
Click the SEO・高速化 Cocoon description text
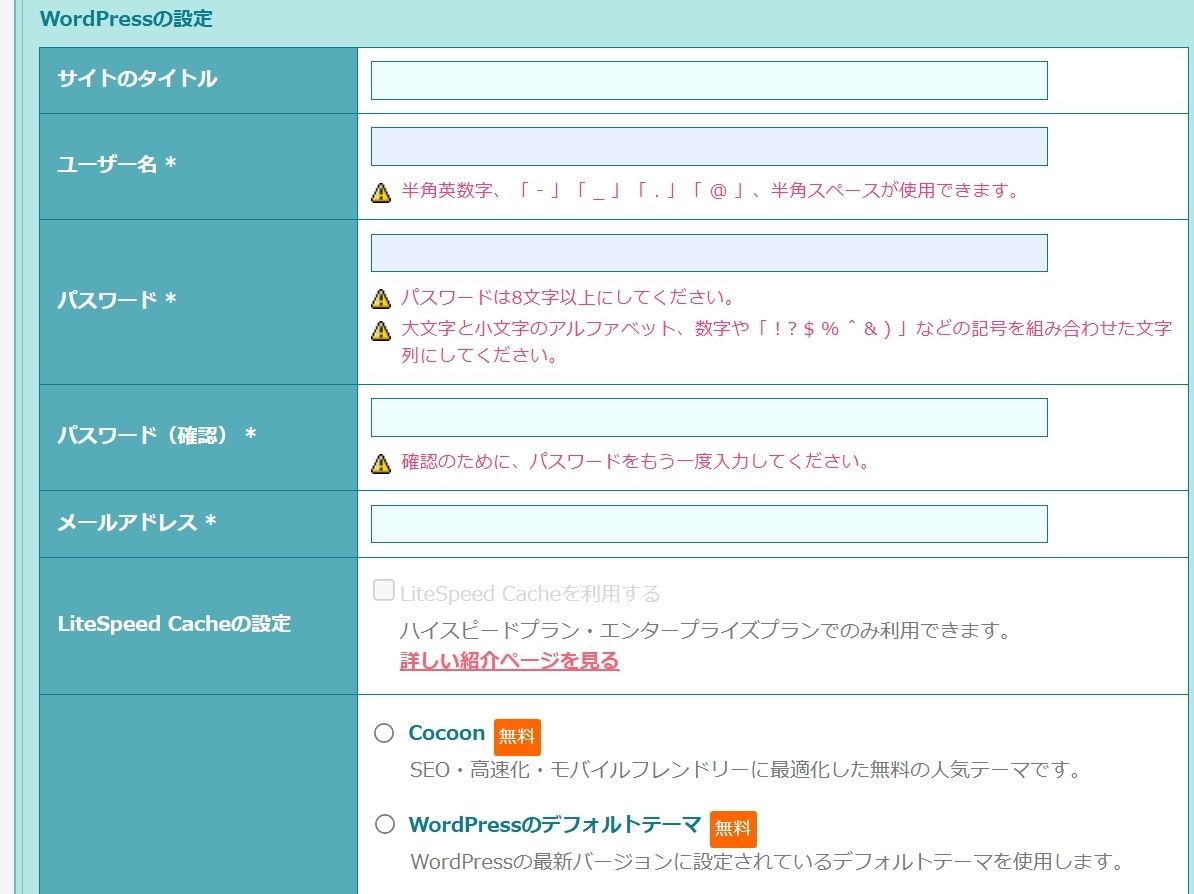pos(746,770)
